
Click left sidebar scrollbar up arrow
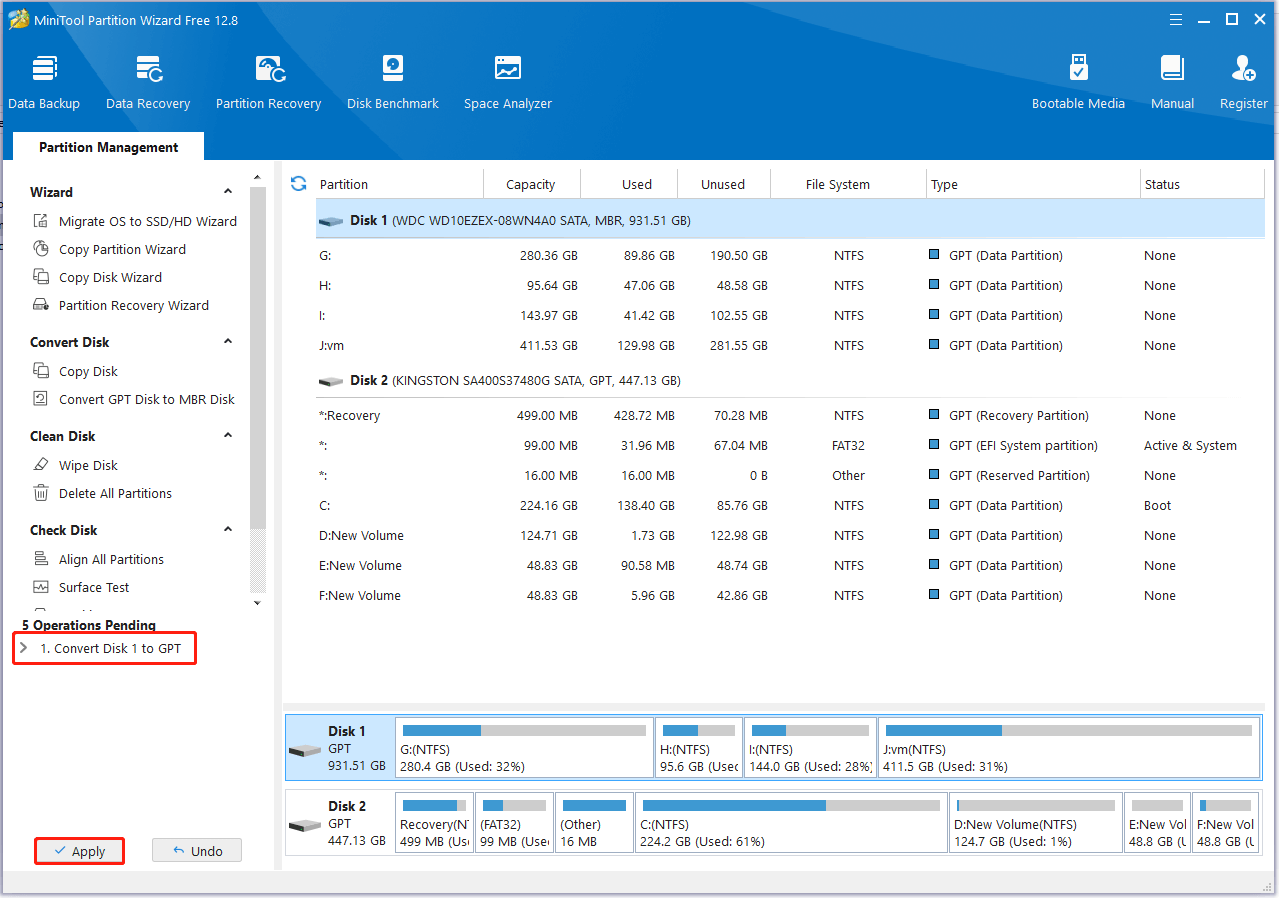[257, 178]
